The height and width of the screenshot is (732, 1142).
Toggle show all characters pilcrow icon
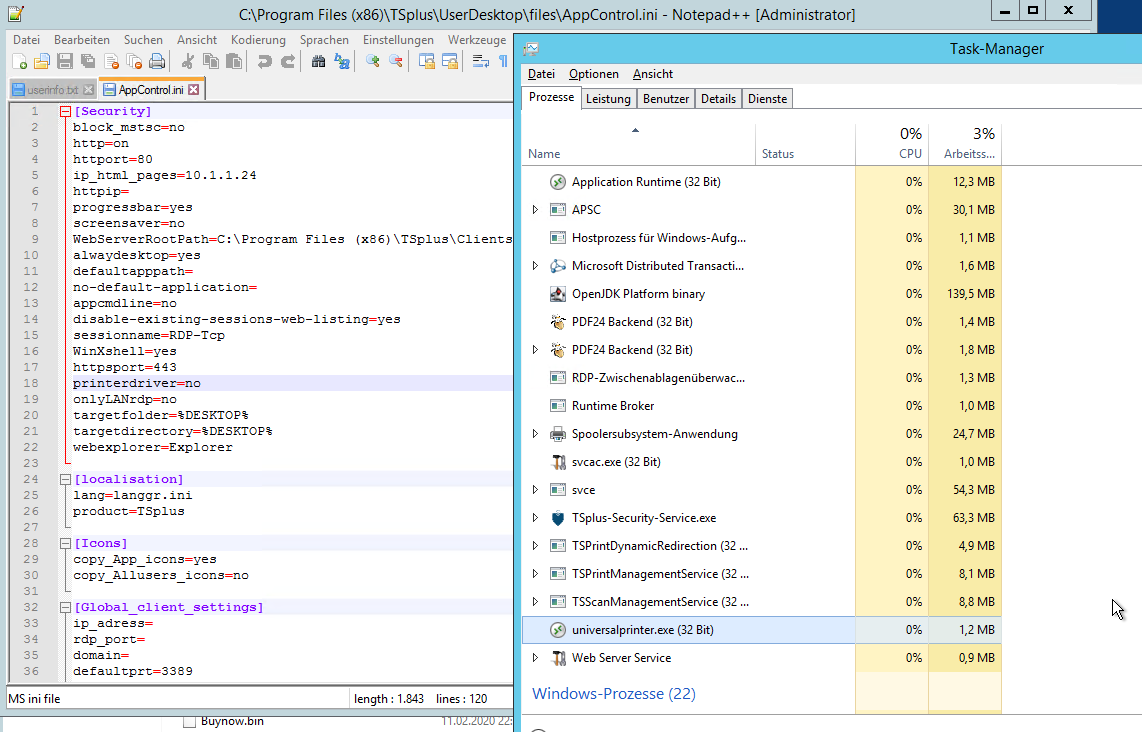coord(503,62)
